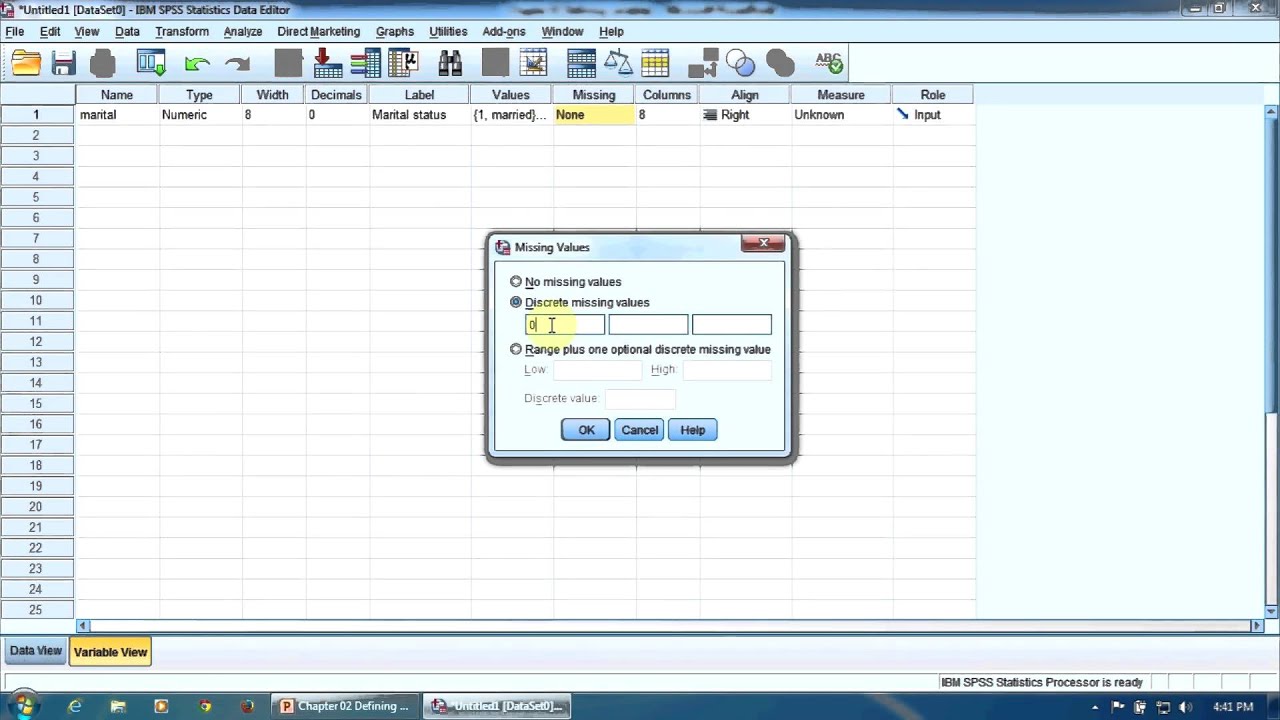Screen dimensions: 1280x720
Task: Click the Variables icon with colored bars
Action: (x=366, y=64)
